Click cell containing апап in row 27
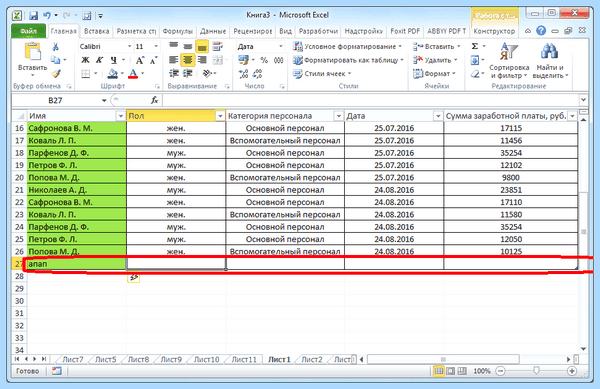This screenshot has height=389, width=600. 77,264
